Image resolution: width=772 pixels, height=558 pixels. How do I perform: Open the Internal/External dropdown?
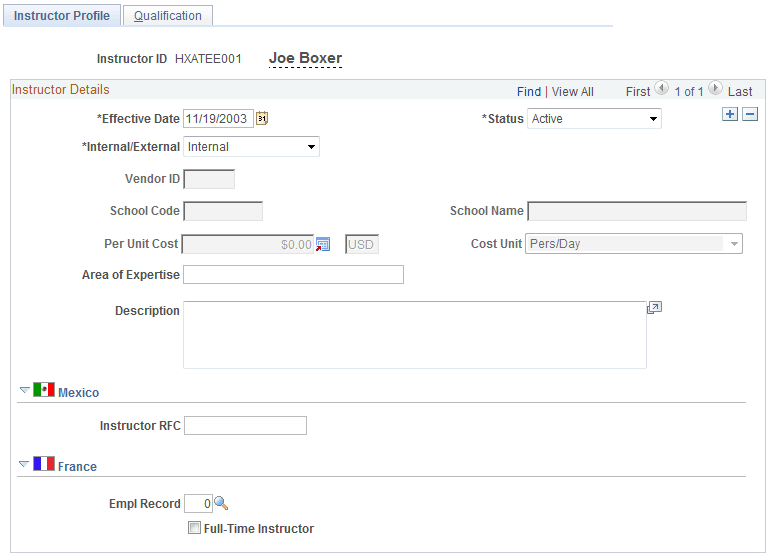[x=251, y=147]
